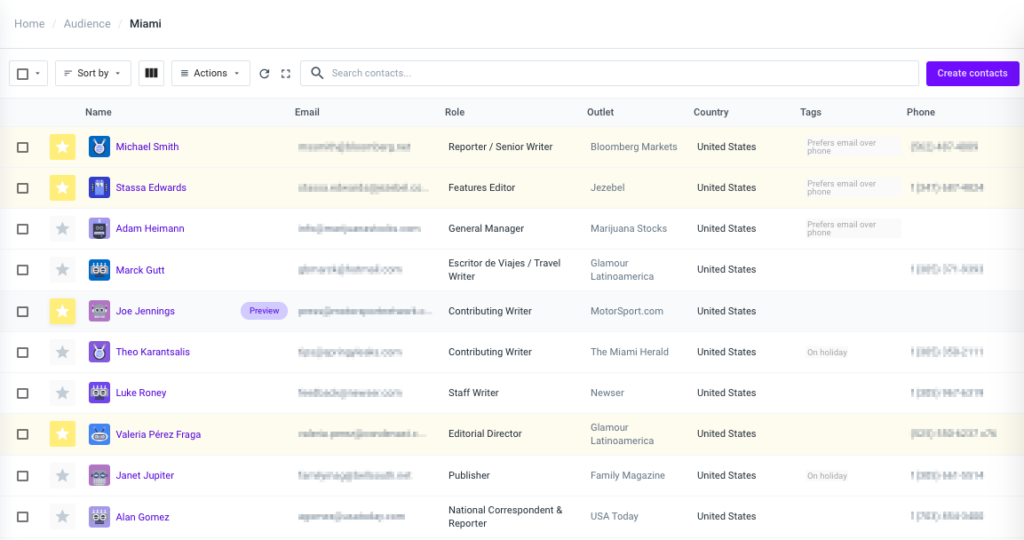
Task: Star Luke Roney as favorite
Action: click(63, 393)
